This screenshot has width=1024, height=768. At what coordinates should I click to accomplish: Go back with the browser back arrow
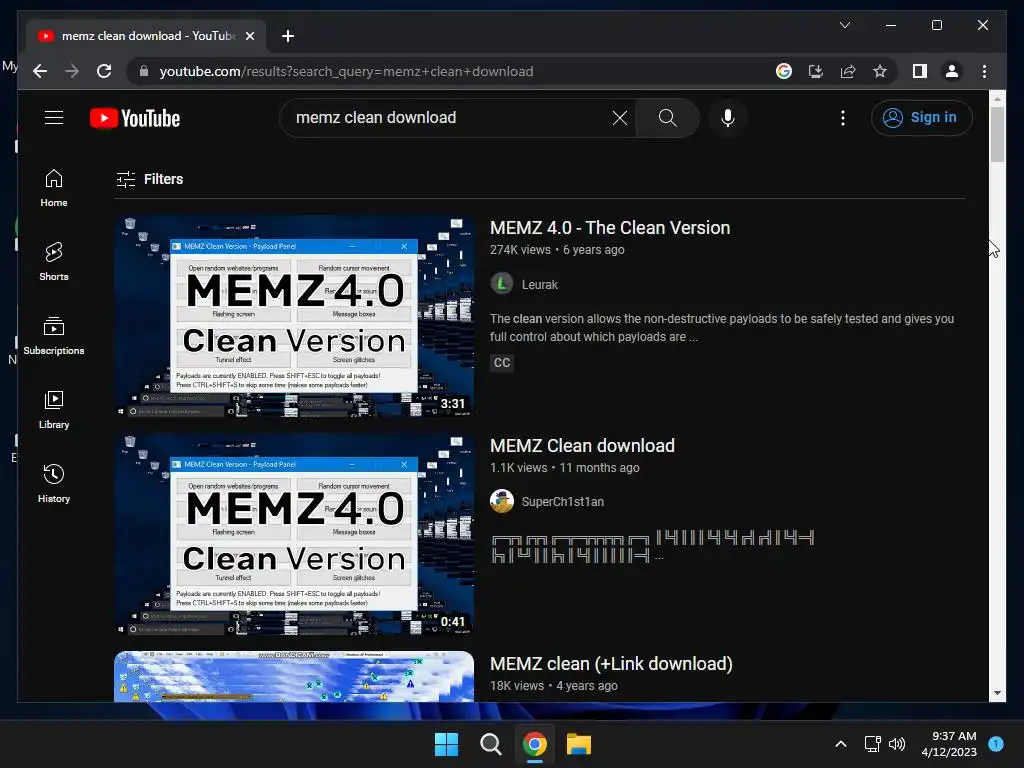tap(40, 71)
